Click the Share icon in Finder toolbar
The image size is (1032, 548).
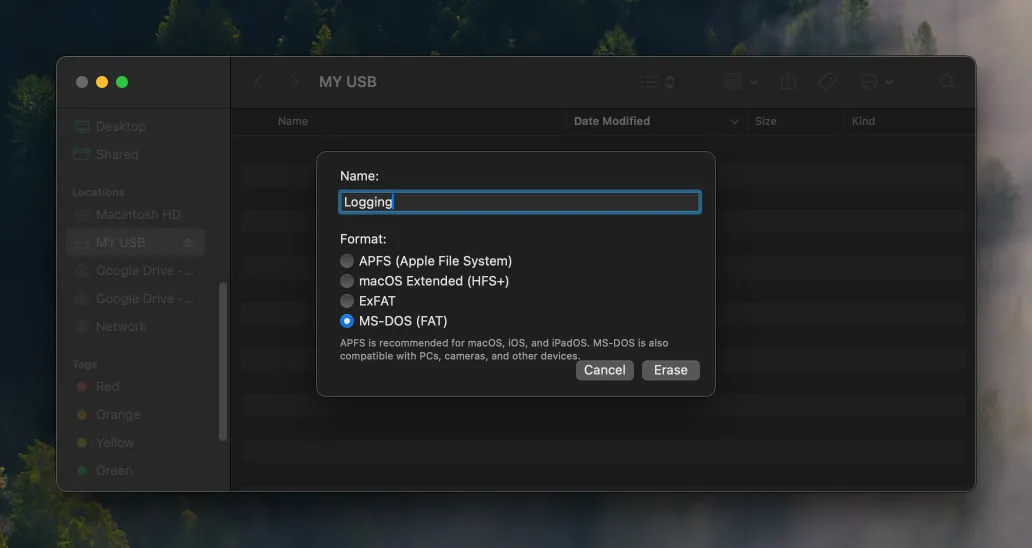[x=788, y=82]
